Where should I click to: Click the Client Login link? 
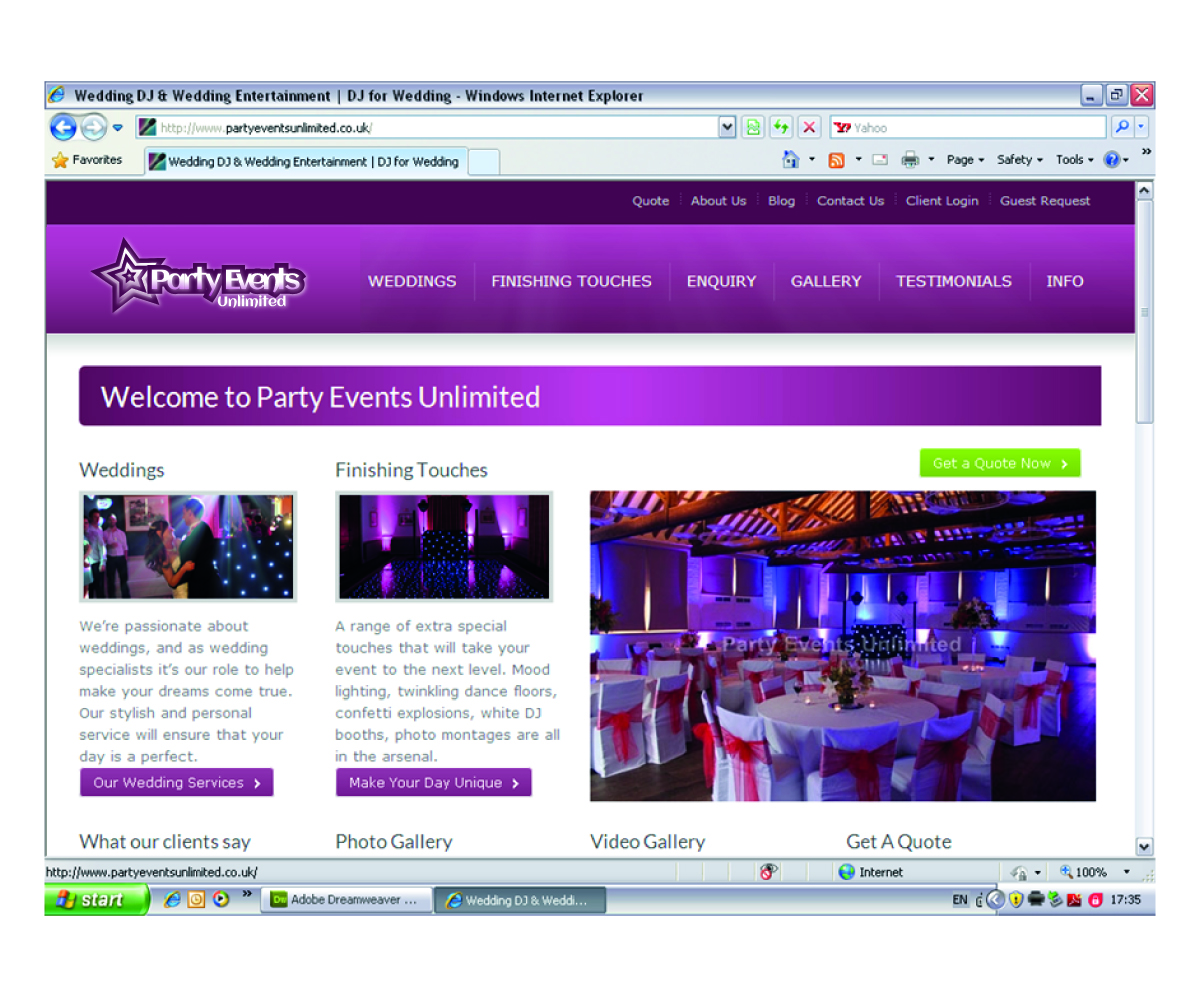click(x=942, y=201)
